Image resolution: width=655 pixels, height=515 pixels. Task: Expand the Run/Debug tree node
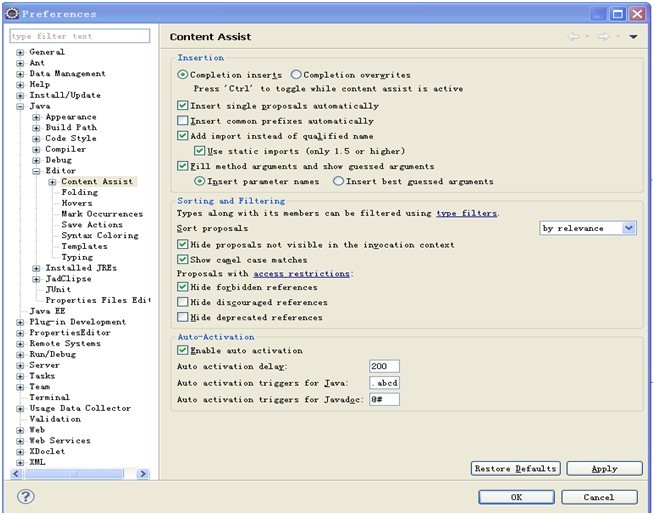click(20, 354)
